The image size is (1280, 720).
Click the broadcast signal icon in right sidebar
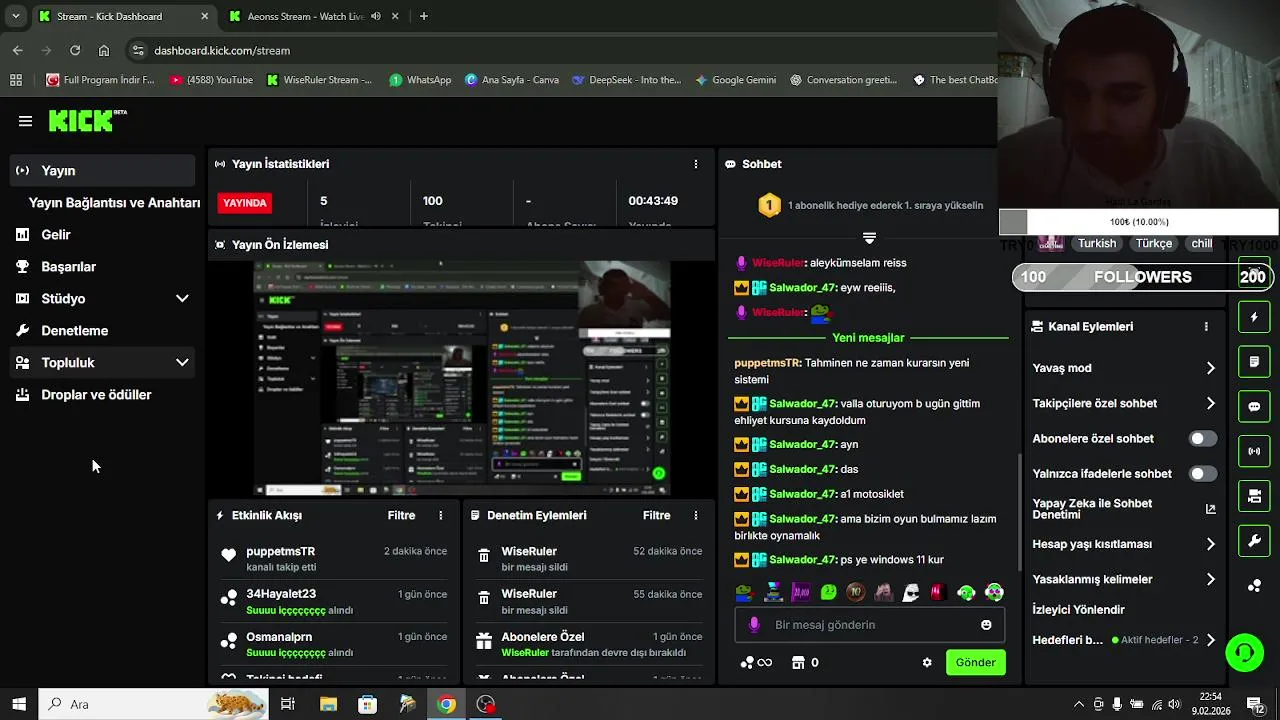(1254, 451)
